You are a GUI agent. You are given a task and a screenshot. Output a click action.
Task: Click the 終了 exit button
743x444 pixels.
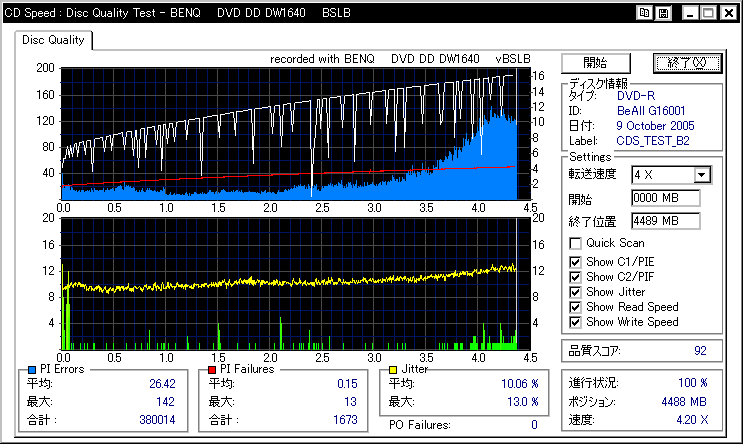(x=687, y=63)
